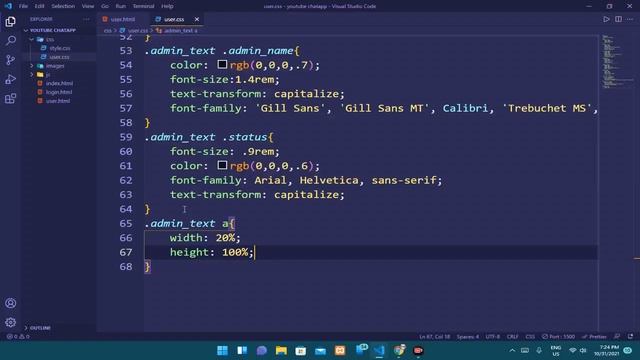The width and height of the screenshot is (640, 360).
Task: Show hidden tray icons chevron
Action: (512, 351)
